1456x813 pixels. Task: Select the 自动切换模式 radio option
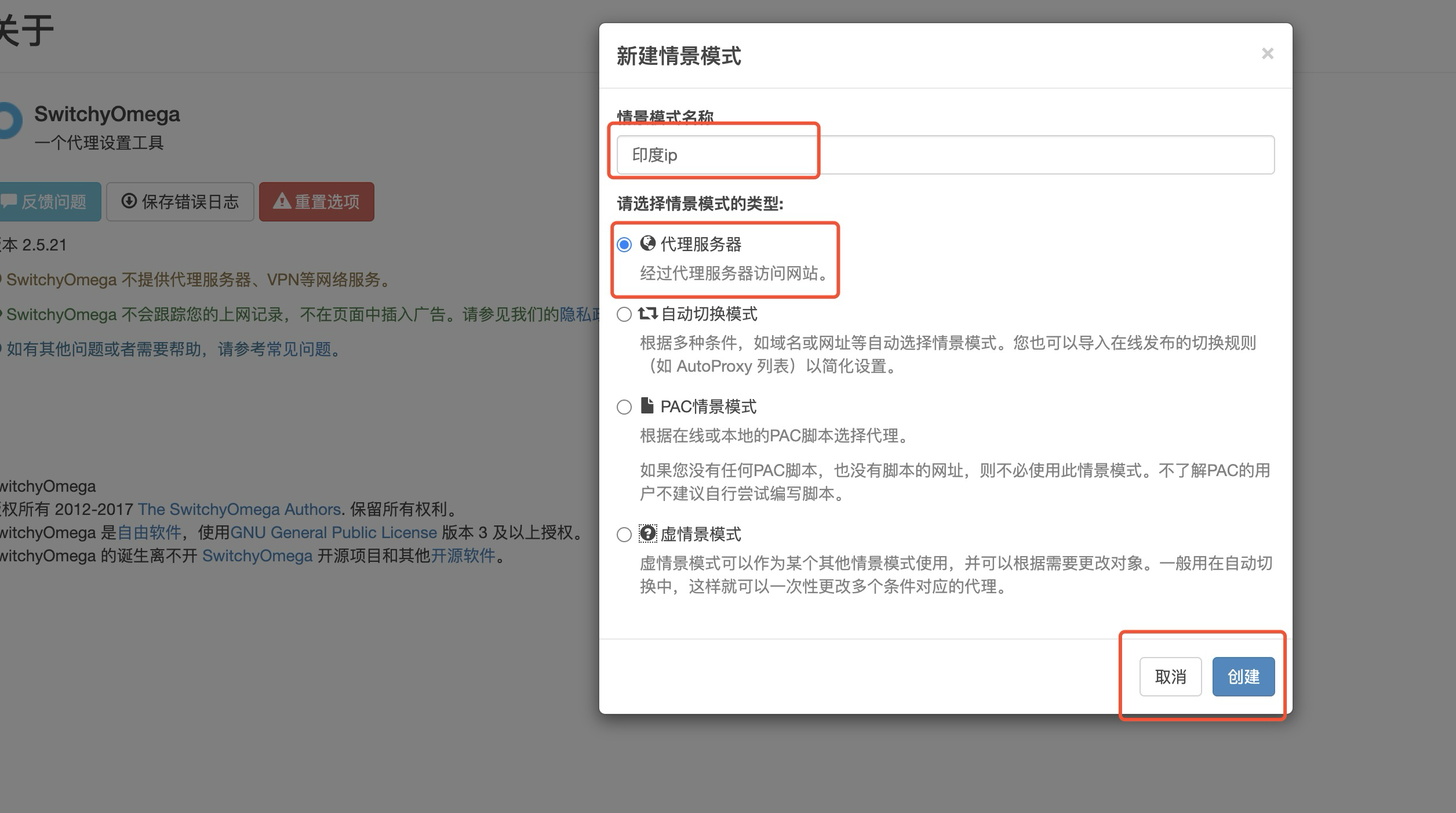pos(623,314)
